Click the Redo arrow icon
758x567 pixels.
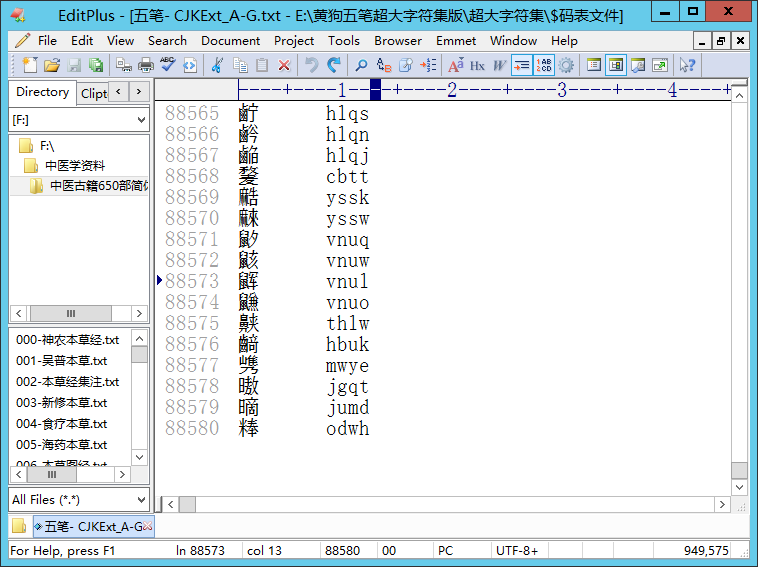pyautogui.click(x=333, y=65)
